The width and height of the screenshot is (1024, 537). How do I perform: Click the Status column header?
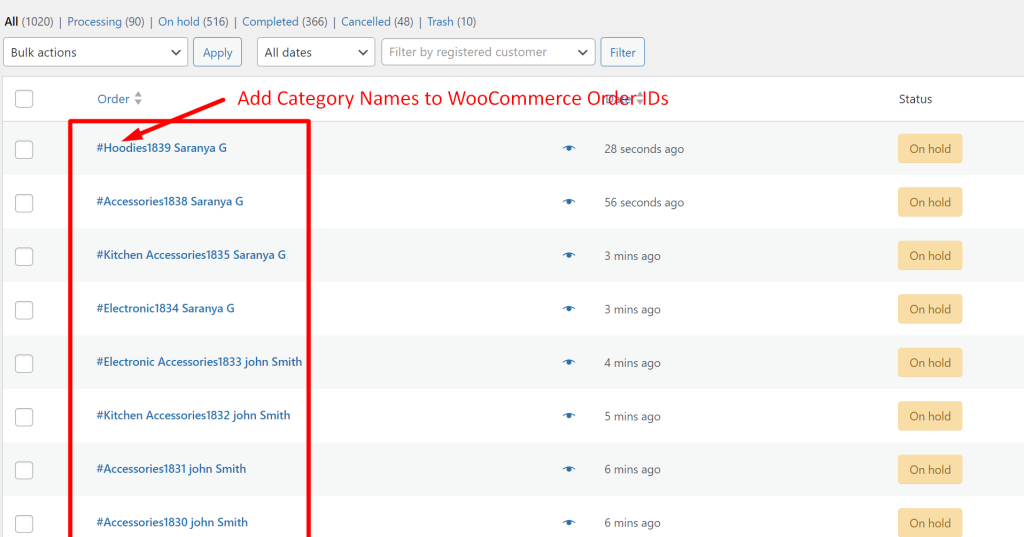(915, 99)
